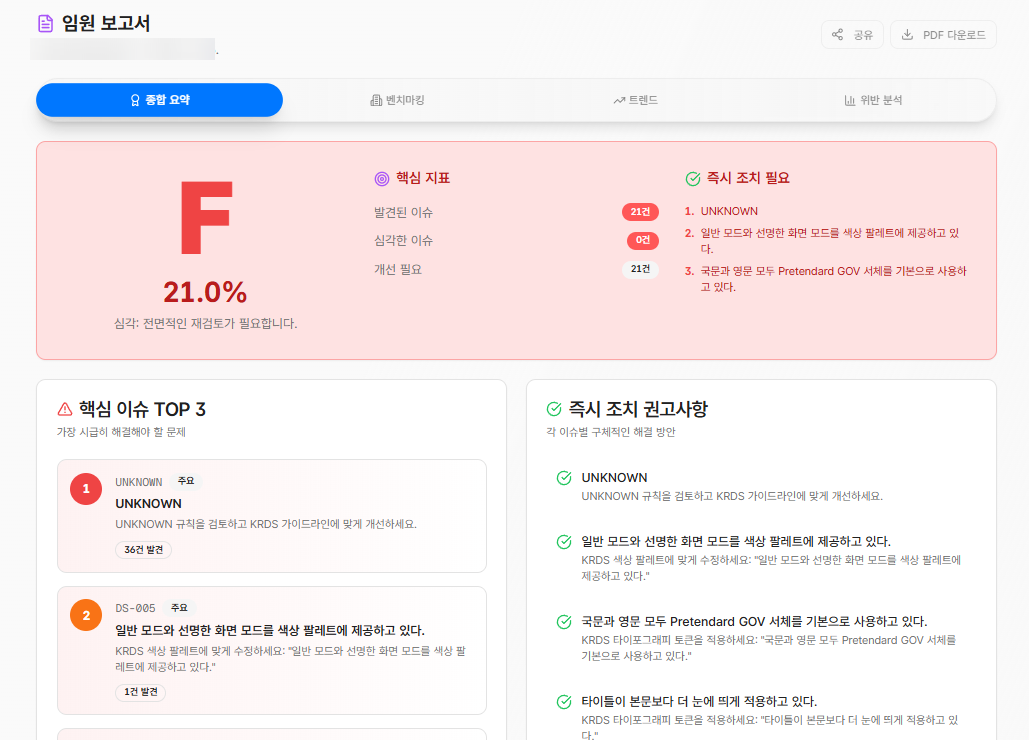Viewport: 1029px width, 740px height.
Task: Click the target icon beside 핵심 지표
Action: point(382,178)
